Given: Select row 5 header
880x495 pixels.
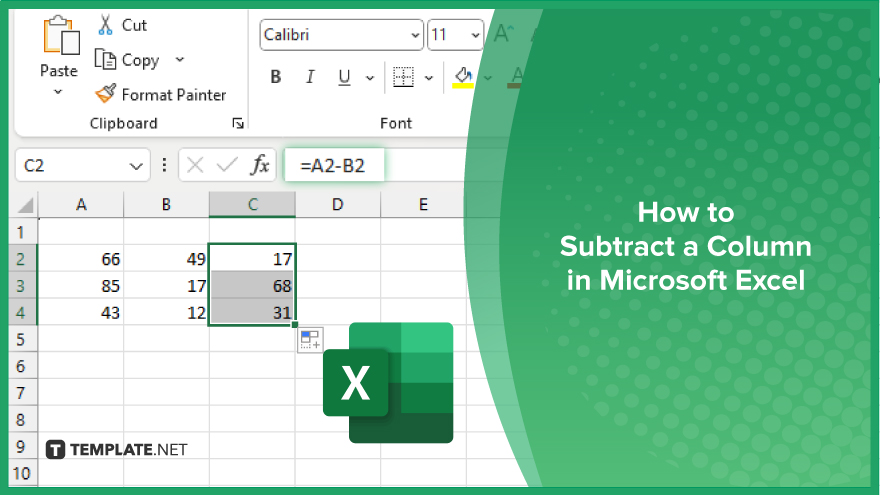Looking at the screenshot, I should click(22, 339).
